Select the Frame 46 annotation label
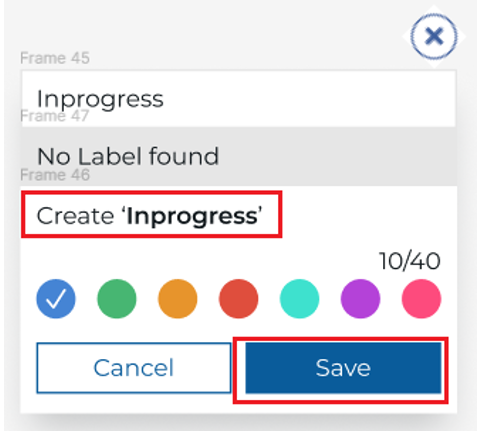 (x=55, y=175)
